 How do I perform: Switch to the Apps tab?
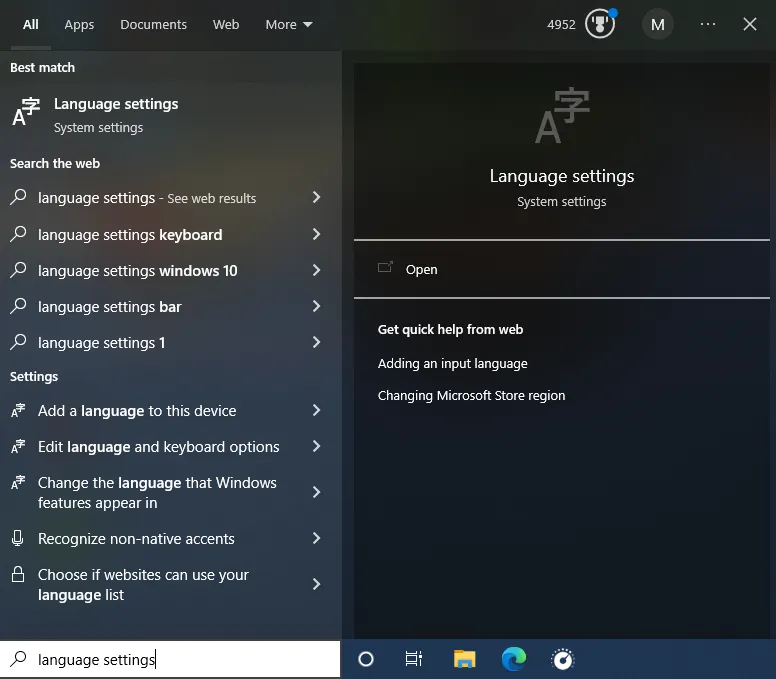click(79, 25)
